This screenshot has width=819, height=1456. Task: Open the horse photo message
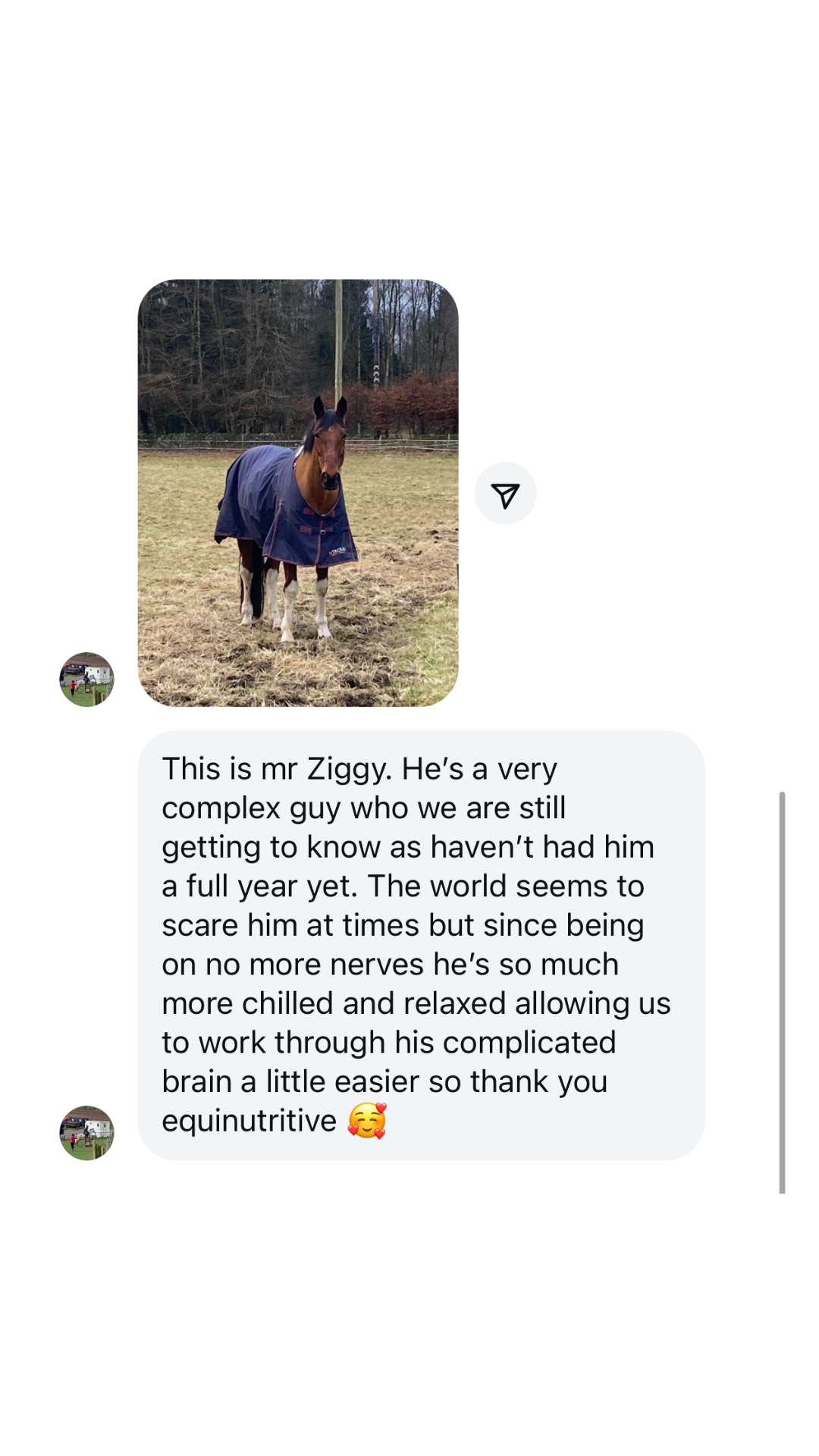pyautogui.click(x=298, y=493)
